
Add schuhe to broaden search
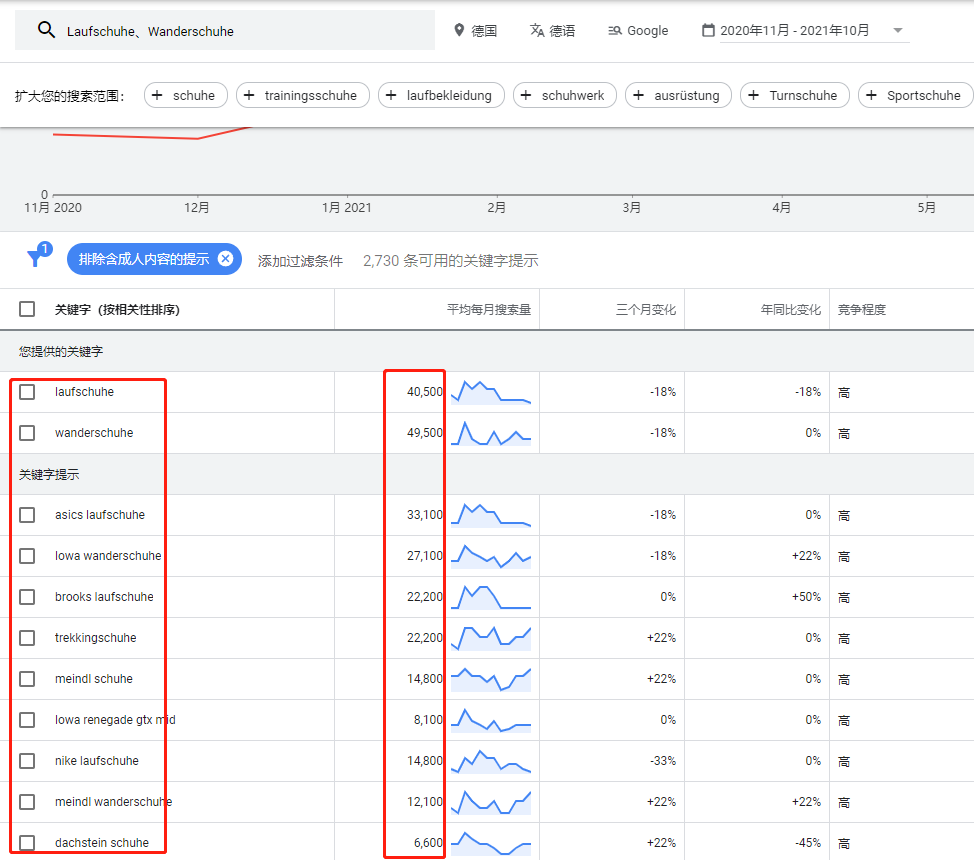point(186,95)
